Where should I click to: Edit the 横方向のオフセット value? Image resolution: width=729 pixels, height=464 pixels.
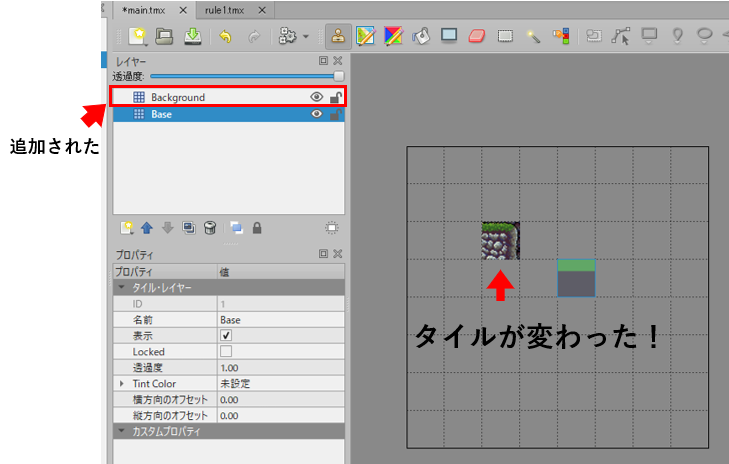(281, 400)
